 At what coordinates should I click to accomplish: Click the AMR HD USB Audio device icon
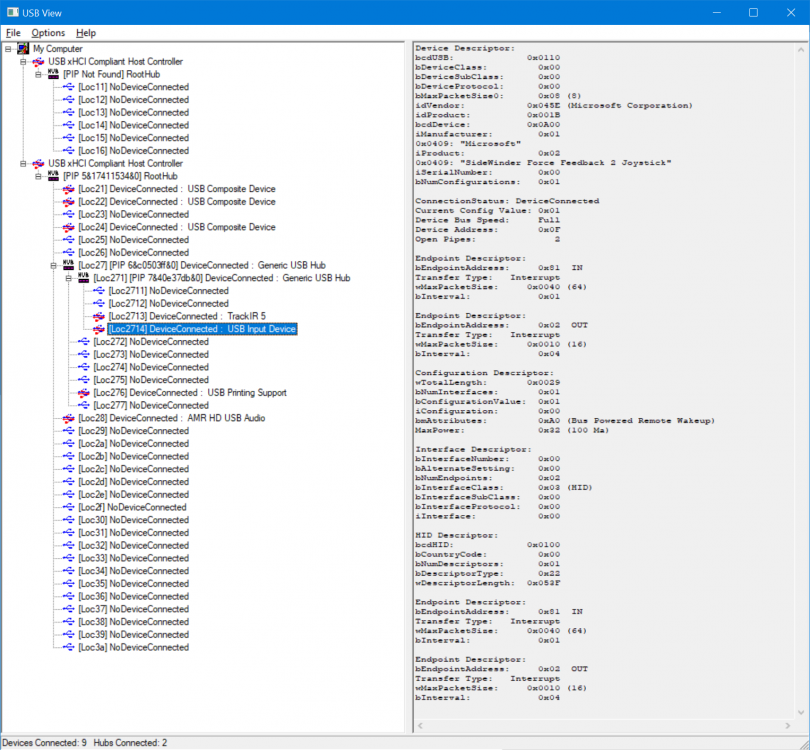point(68,418)
